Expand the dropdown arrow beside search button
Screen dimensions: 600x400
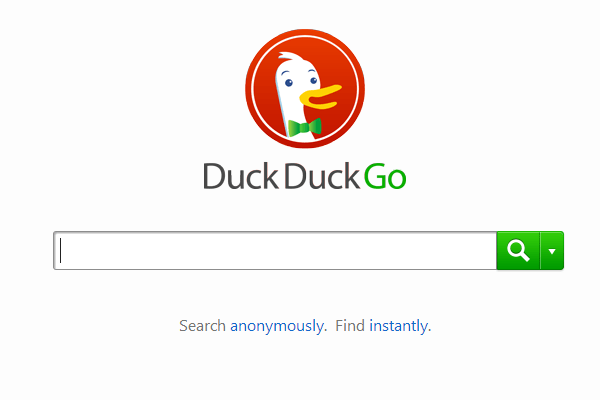(552, 251)
